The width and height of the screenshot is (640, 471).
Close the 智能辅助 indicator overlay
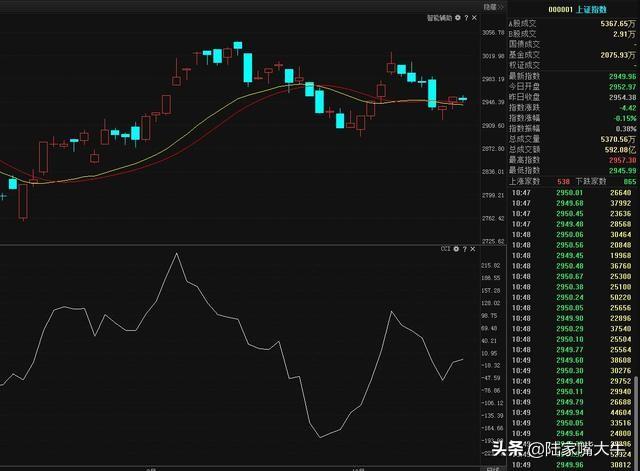[474, 17]
